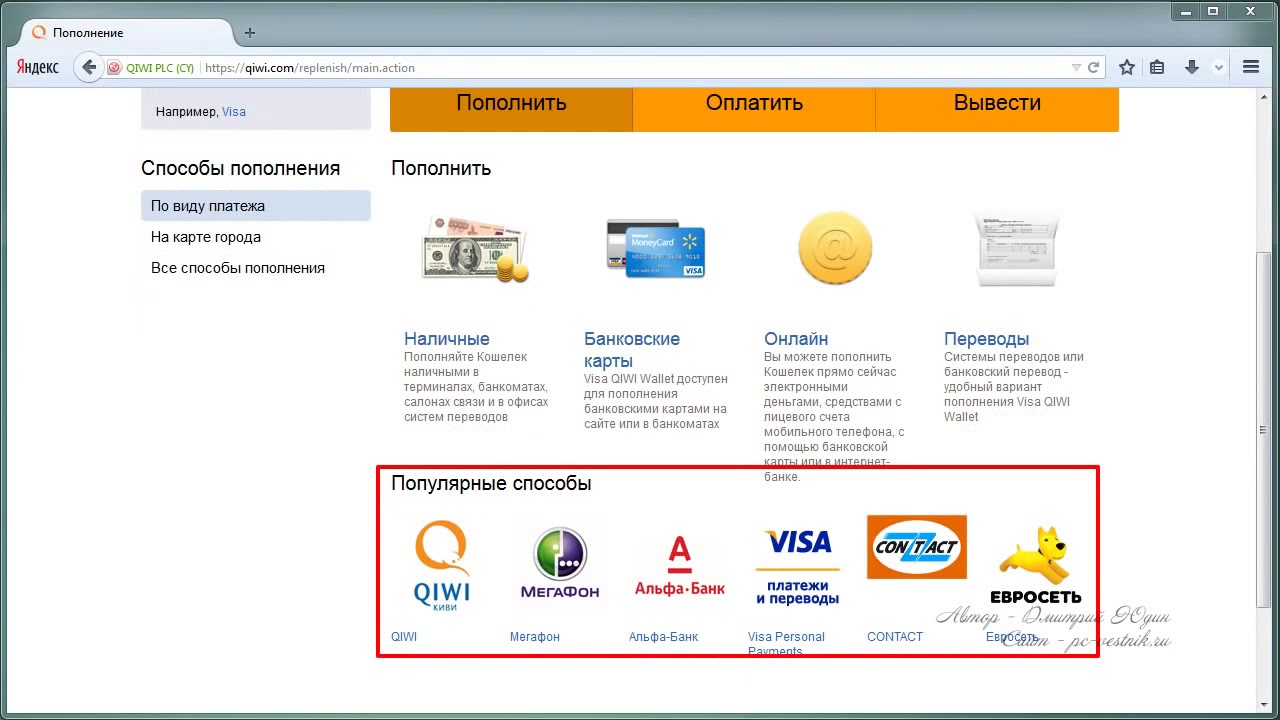Open the Банковские карты link
This screenshot has height=720, width=1280.
(x=632, y=350)
